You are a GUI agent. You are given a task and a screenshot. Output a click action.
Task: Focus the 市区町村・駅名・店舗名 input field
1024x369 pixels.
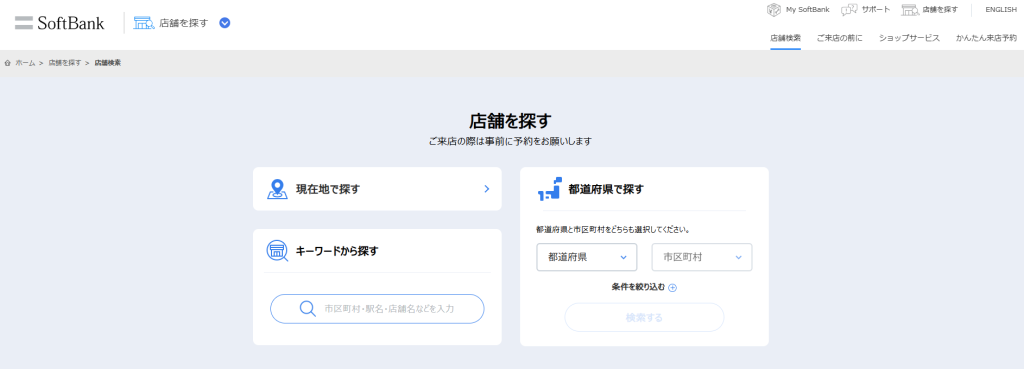pos(377,309)
